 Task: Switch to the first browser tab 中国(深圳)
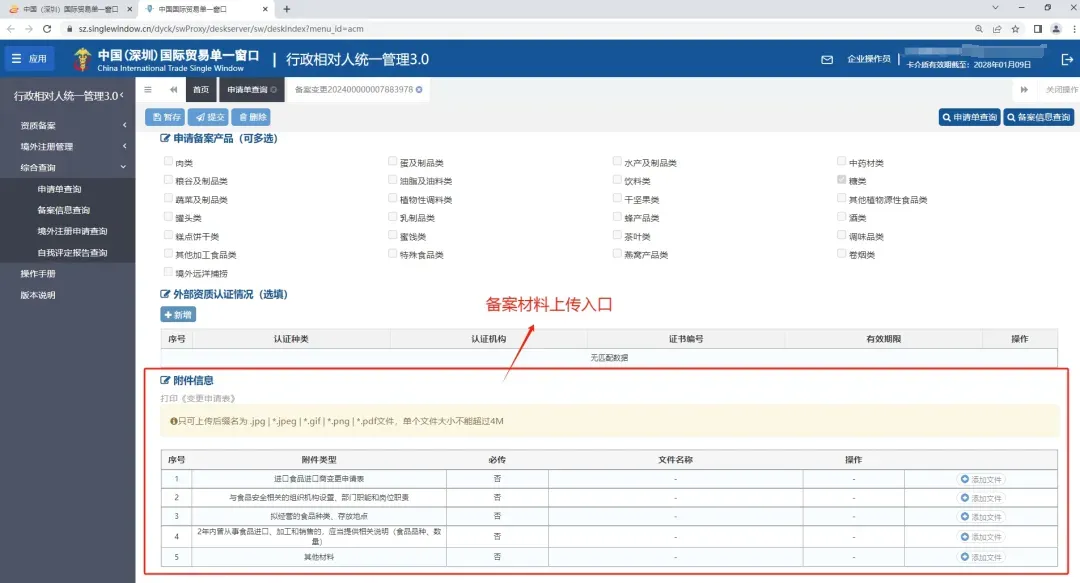tap(69, 9)
